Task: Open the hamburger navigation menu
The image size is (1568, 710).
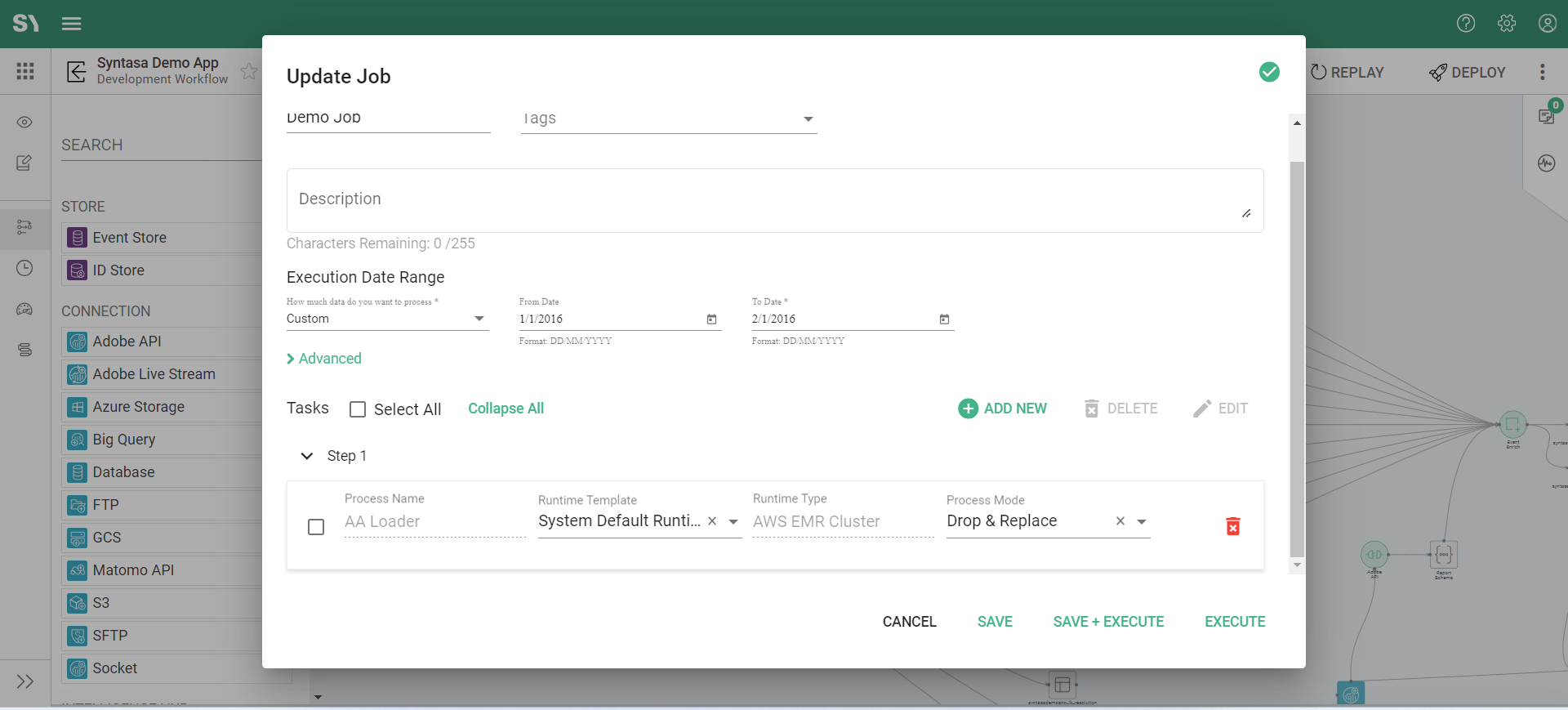Action: coord(72,24)
